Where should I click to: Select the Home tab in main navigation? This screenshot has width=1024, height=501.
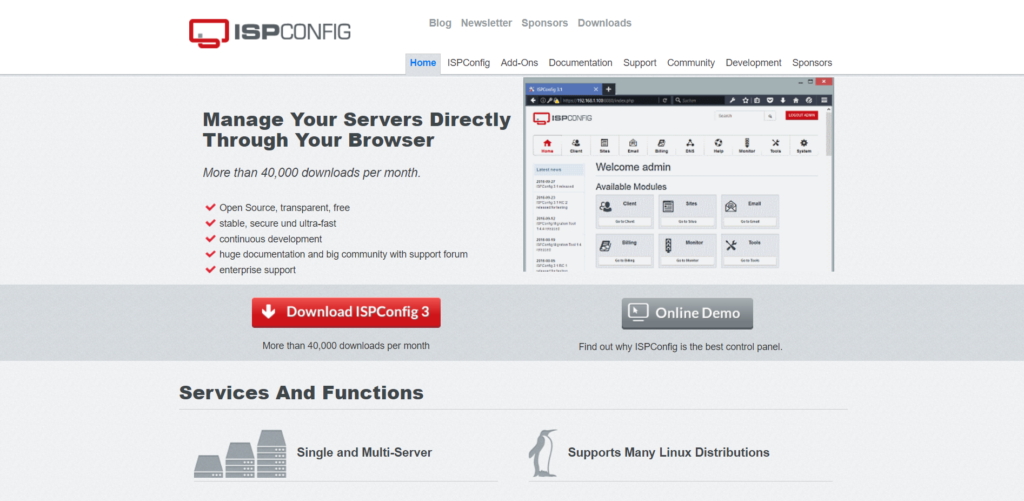(423, 63)
